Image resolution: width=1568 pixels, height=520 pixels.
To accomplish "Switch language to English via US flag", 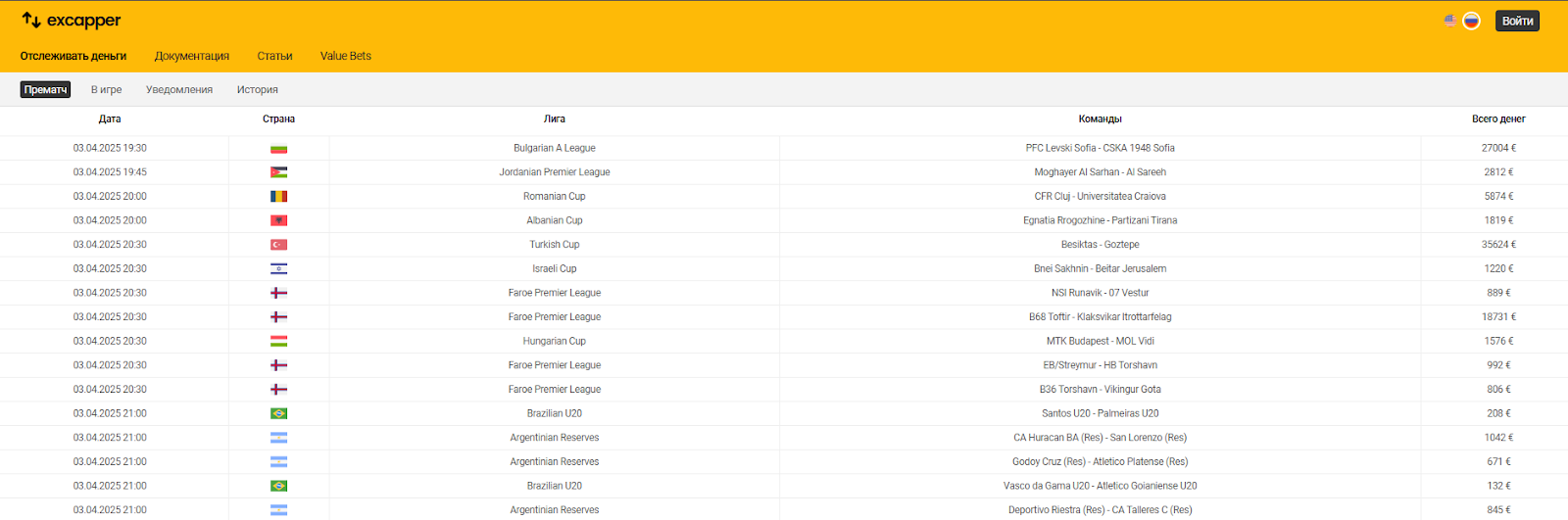I will coord(1450,21).
